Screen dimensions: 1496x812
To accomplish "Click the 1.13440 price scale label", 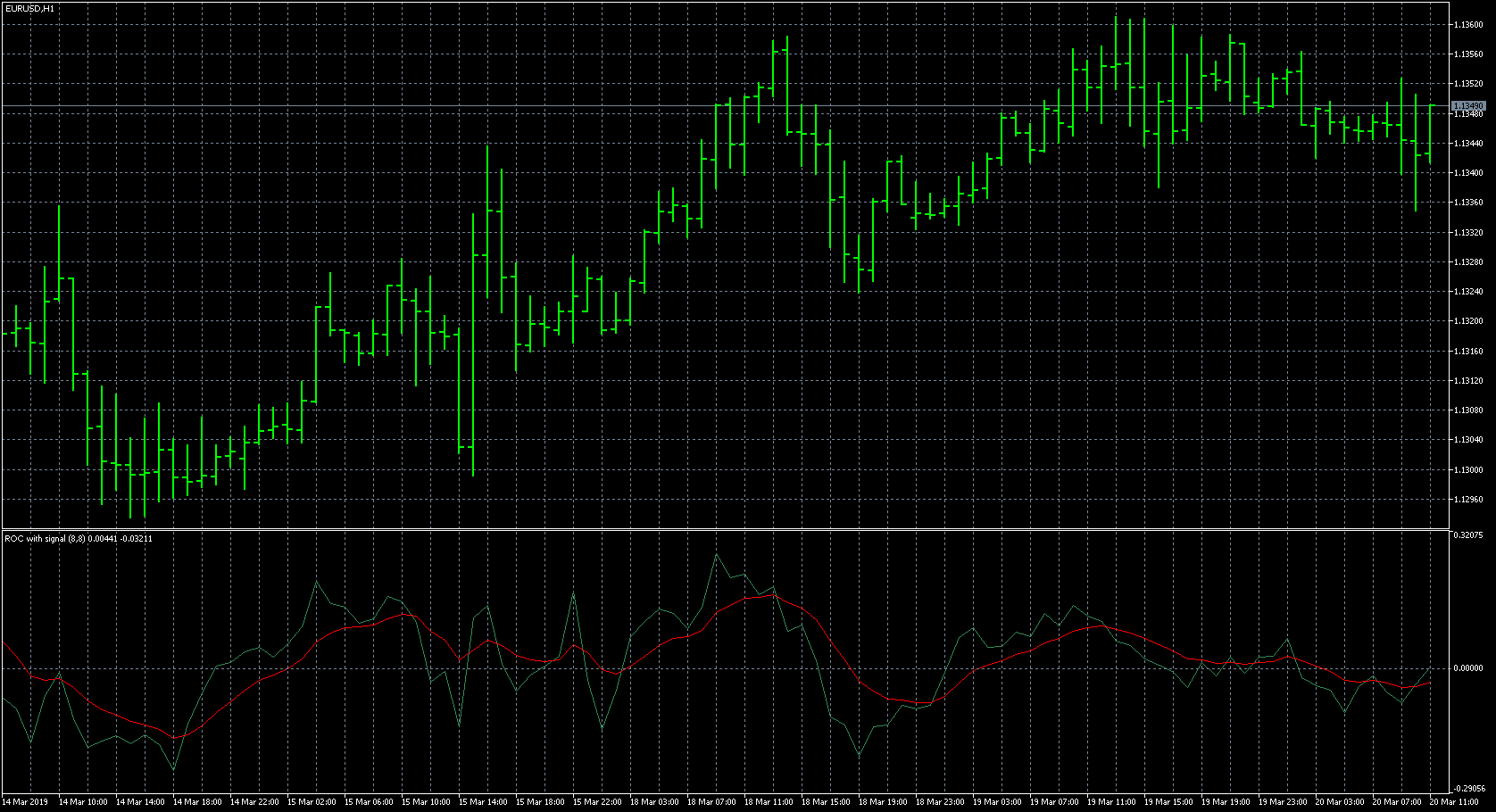I will click(1468, 144).
